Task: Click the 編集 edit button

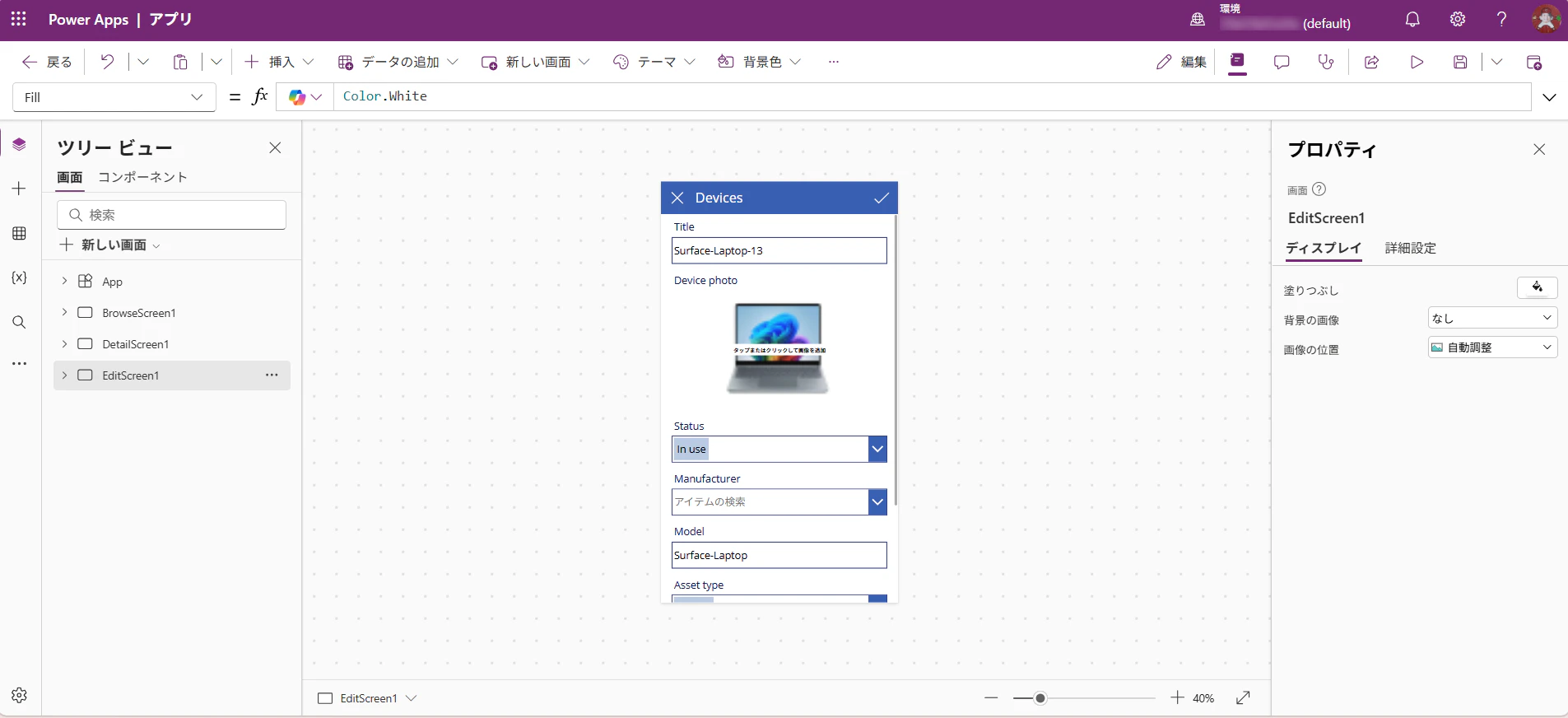Action: 1181,62
